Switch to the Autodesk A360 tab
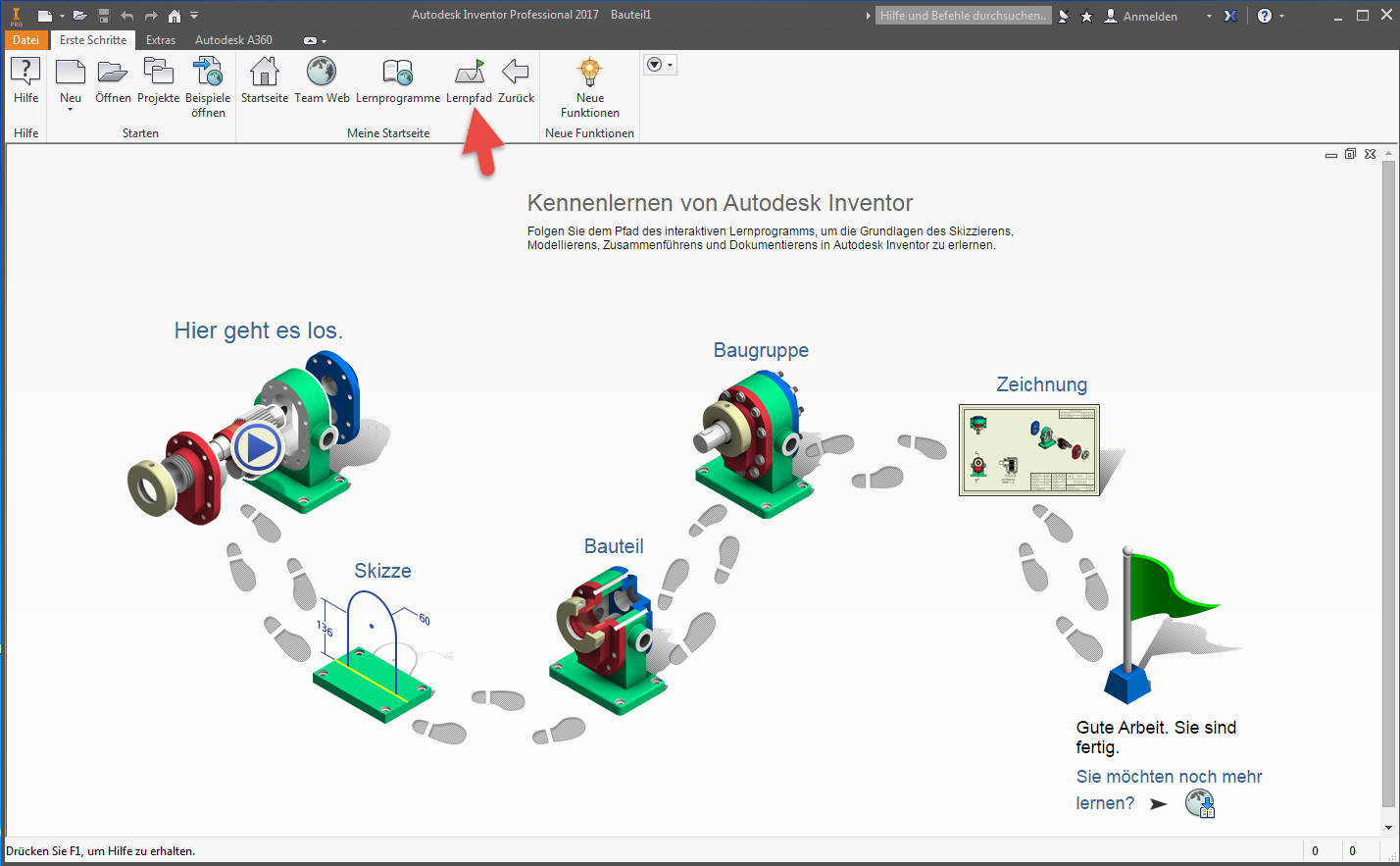Viewport: 1400px width, 866px height. click(233, 40)
